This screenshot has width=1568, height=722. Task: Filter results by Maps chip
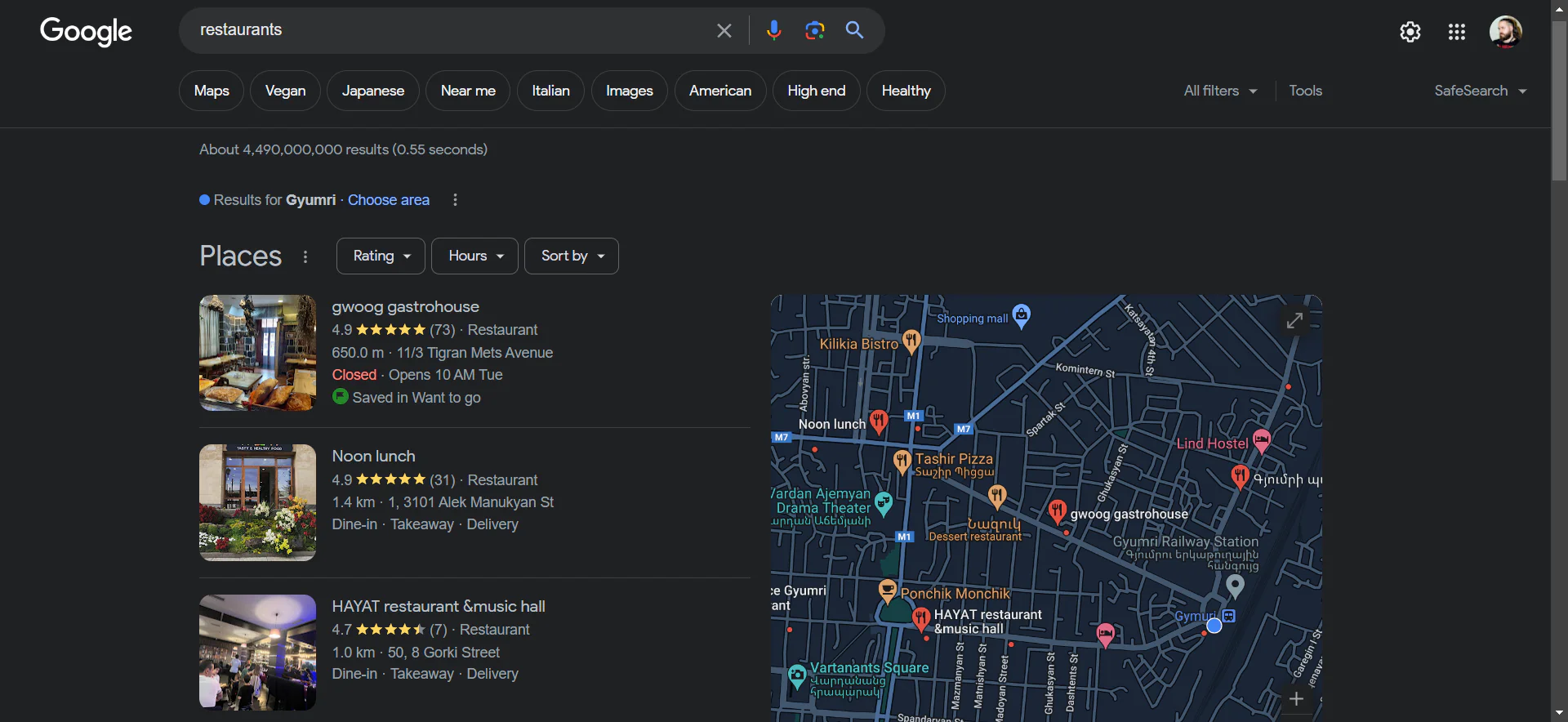[212, 91]
